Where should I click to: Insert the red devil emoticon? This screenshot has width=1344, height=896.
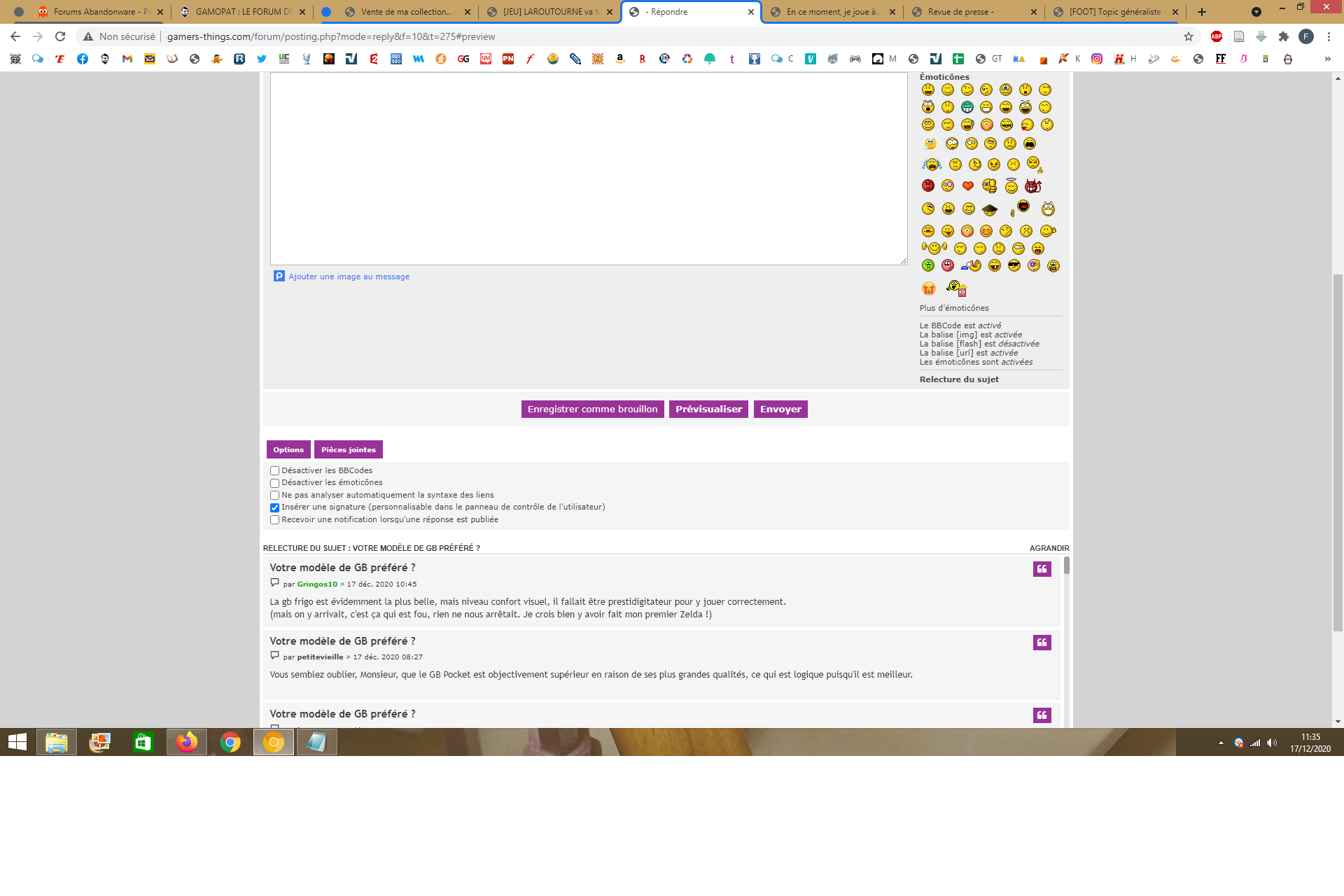click(x=1032, y=186)
